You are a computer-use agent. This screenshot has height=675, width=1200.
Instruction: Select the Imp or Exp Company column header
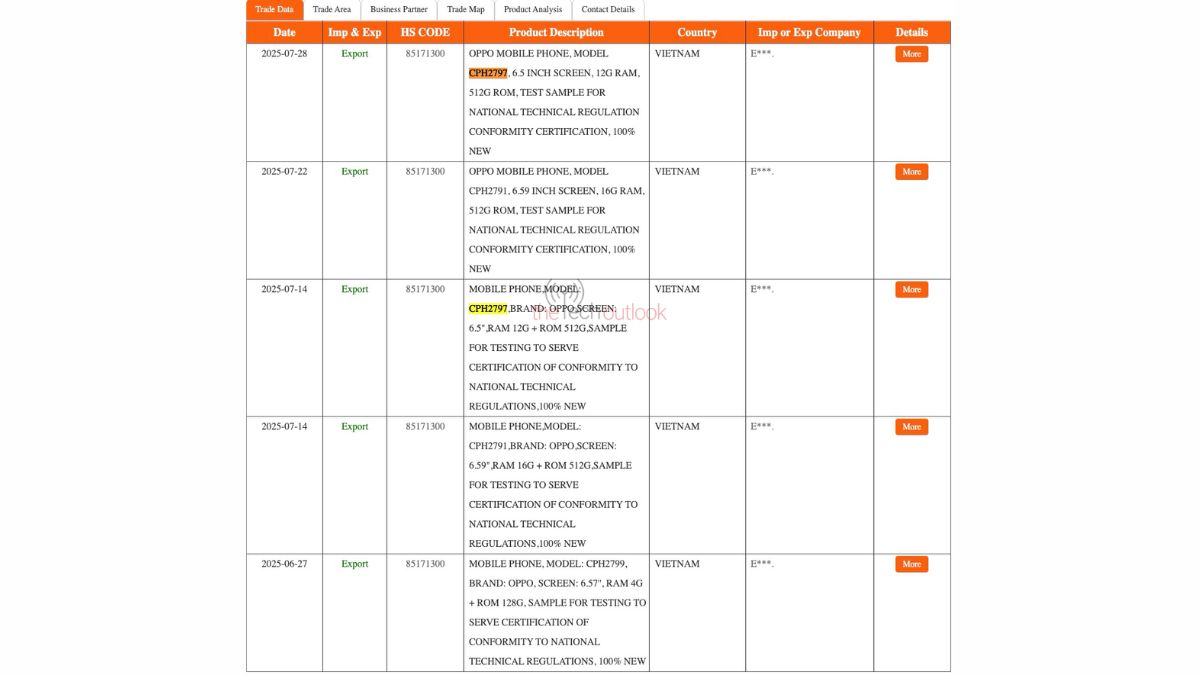pos(810,32)
